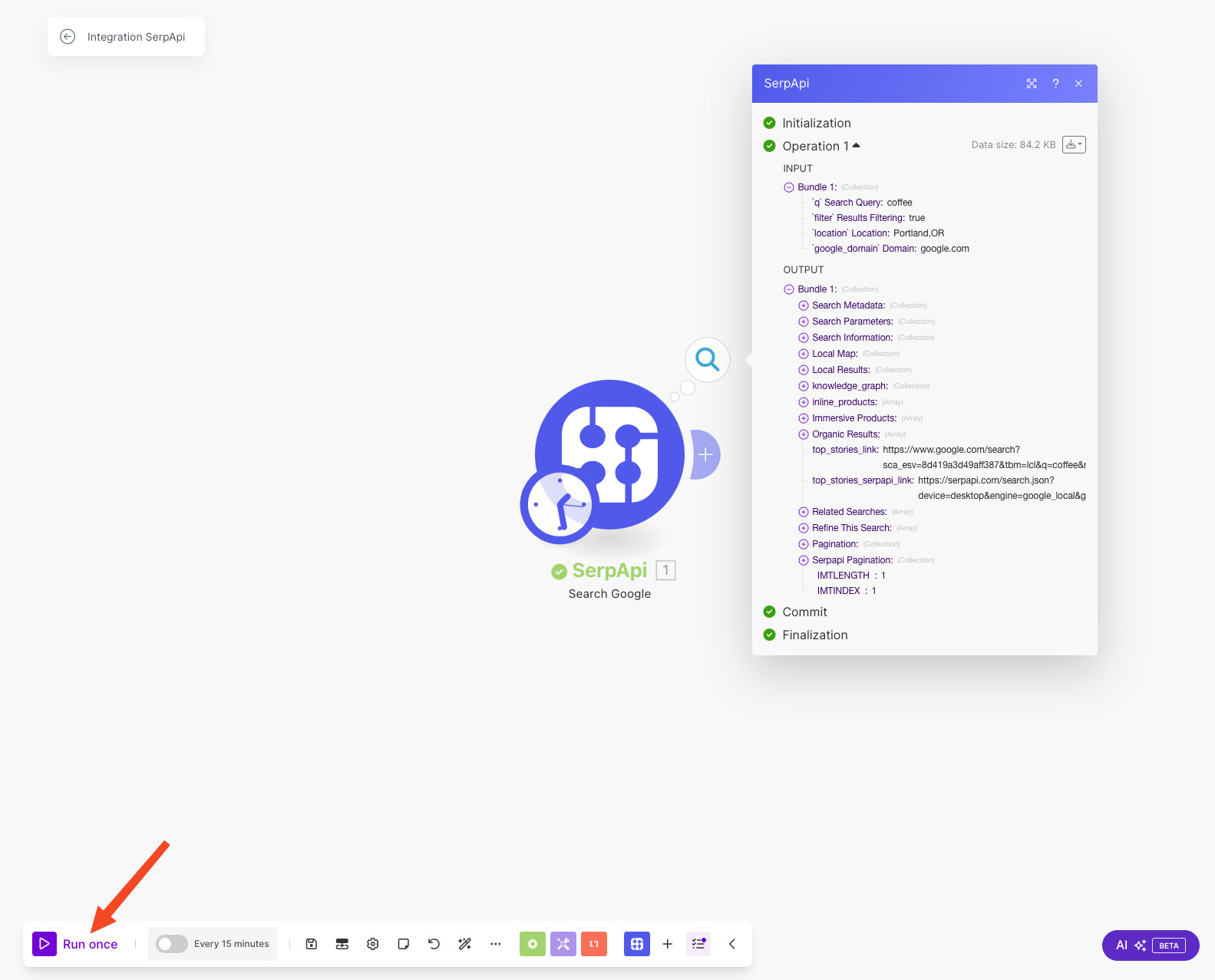Open scenario settings gear icon
This screenshot has width=1215, height=980.
click(x=373, y=944)
